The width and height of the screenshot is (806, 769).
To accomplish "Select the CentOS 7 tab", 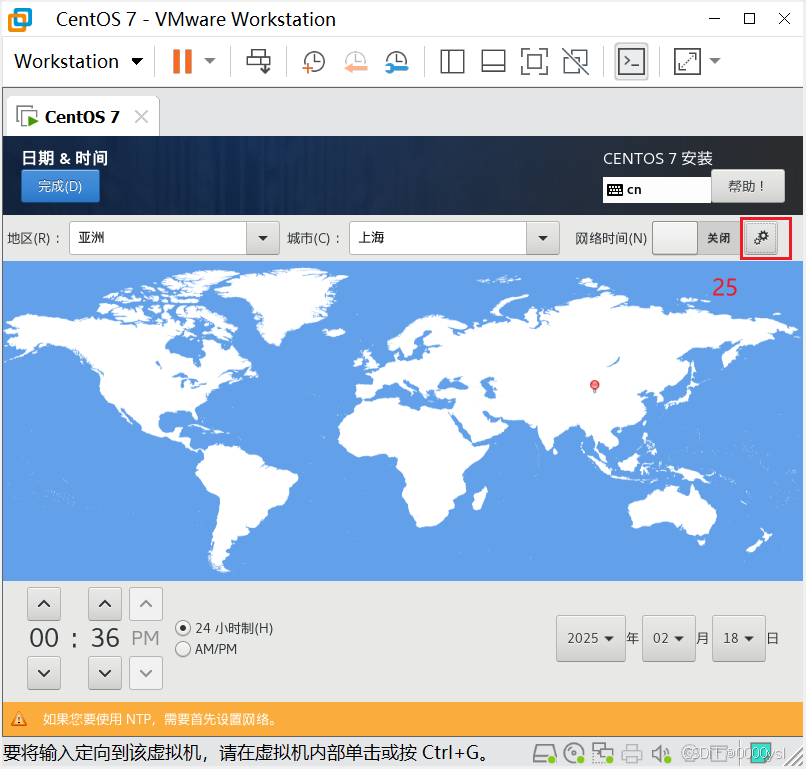I will coord(82,117).
